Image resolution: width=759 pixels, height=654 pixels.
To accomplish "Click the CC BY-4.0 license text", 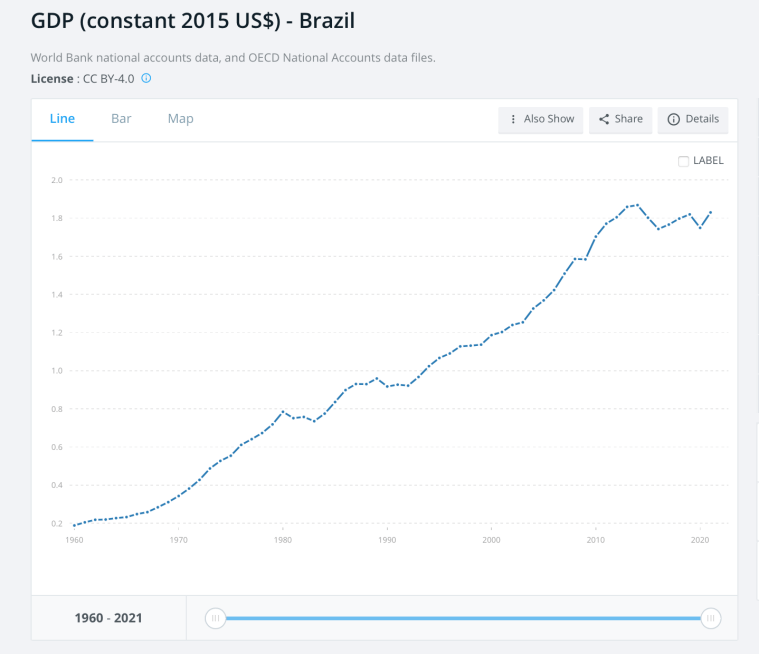I will [108, 79].
